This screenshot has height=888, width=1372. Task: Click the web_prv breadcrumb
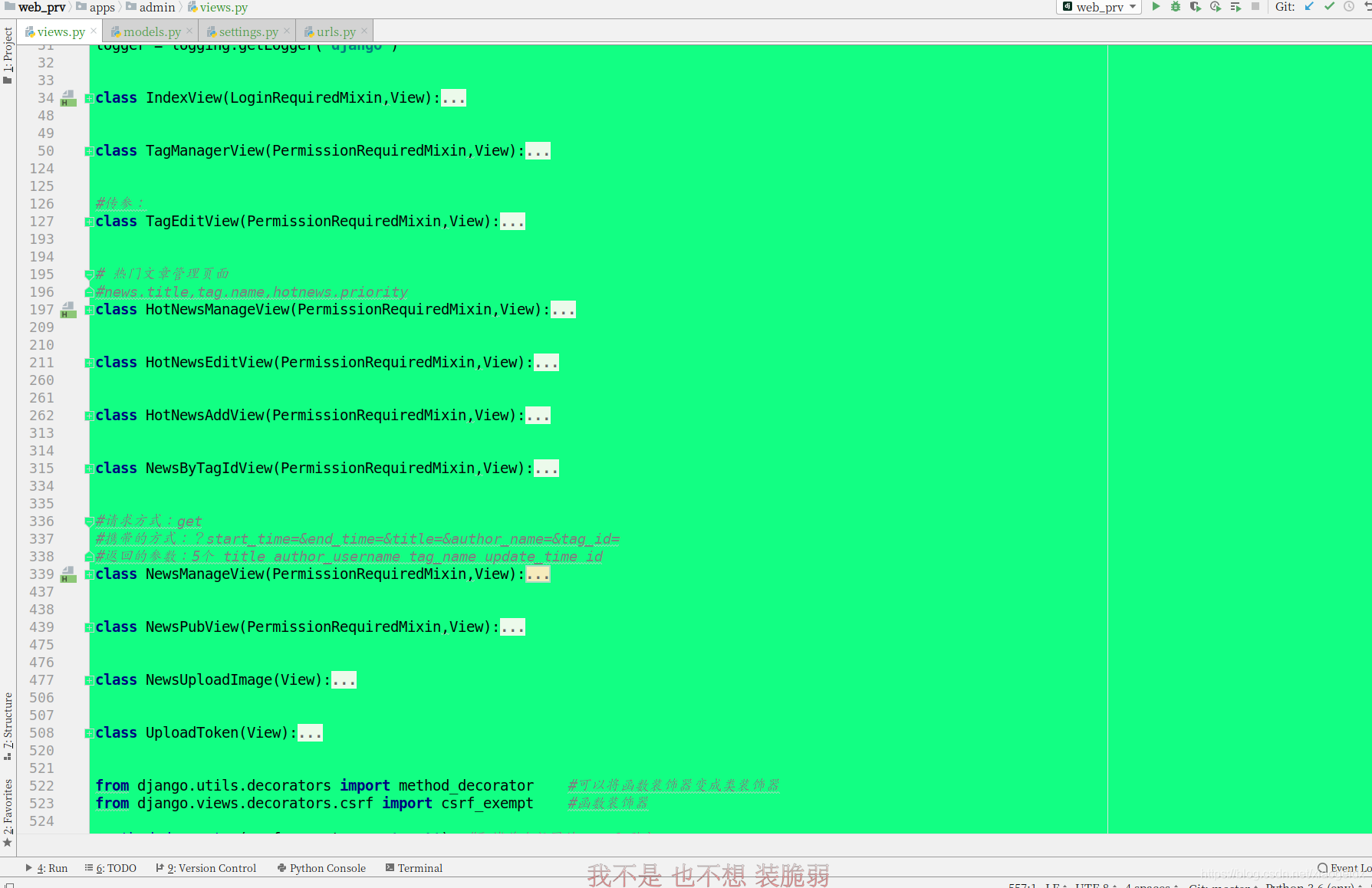(35, 7)
